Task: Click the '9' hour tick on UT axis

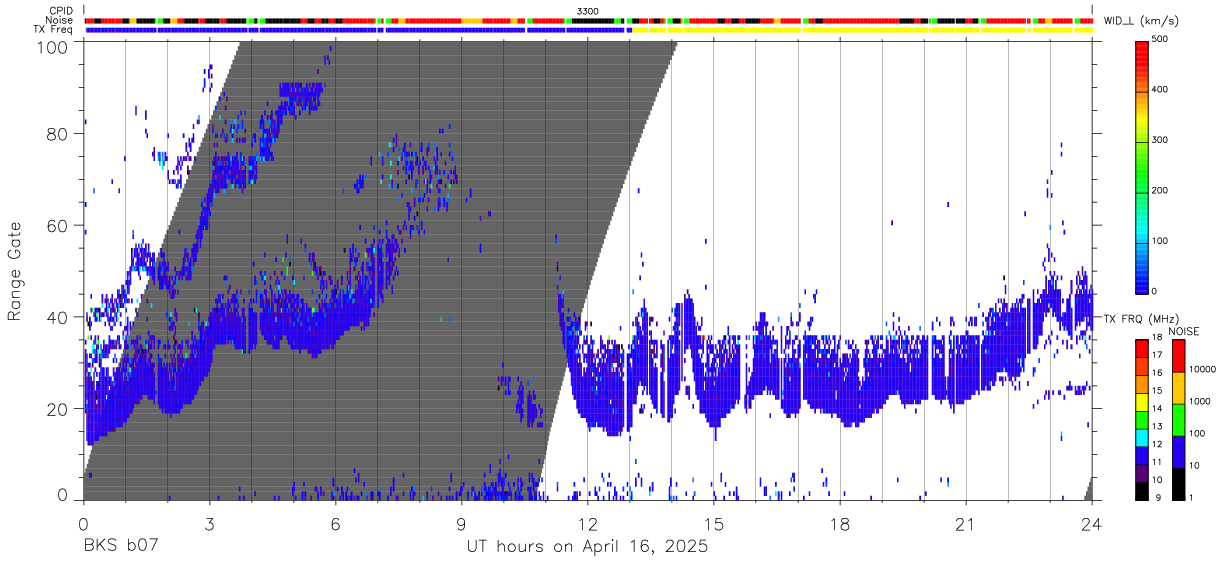Action: tap(462, 523)
